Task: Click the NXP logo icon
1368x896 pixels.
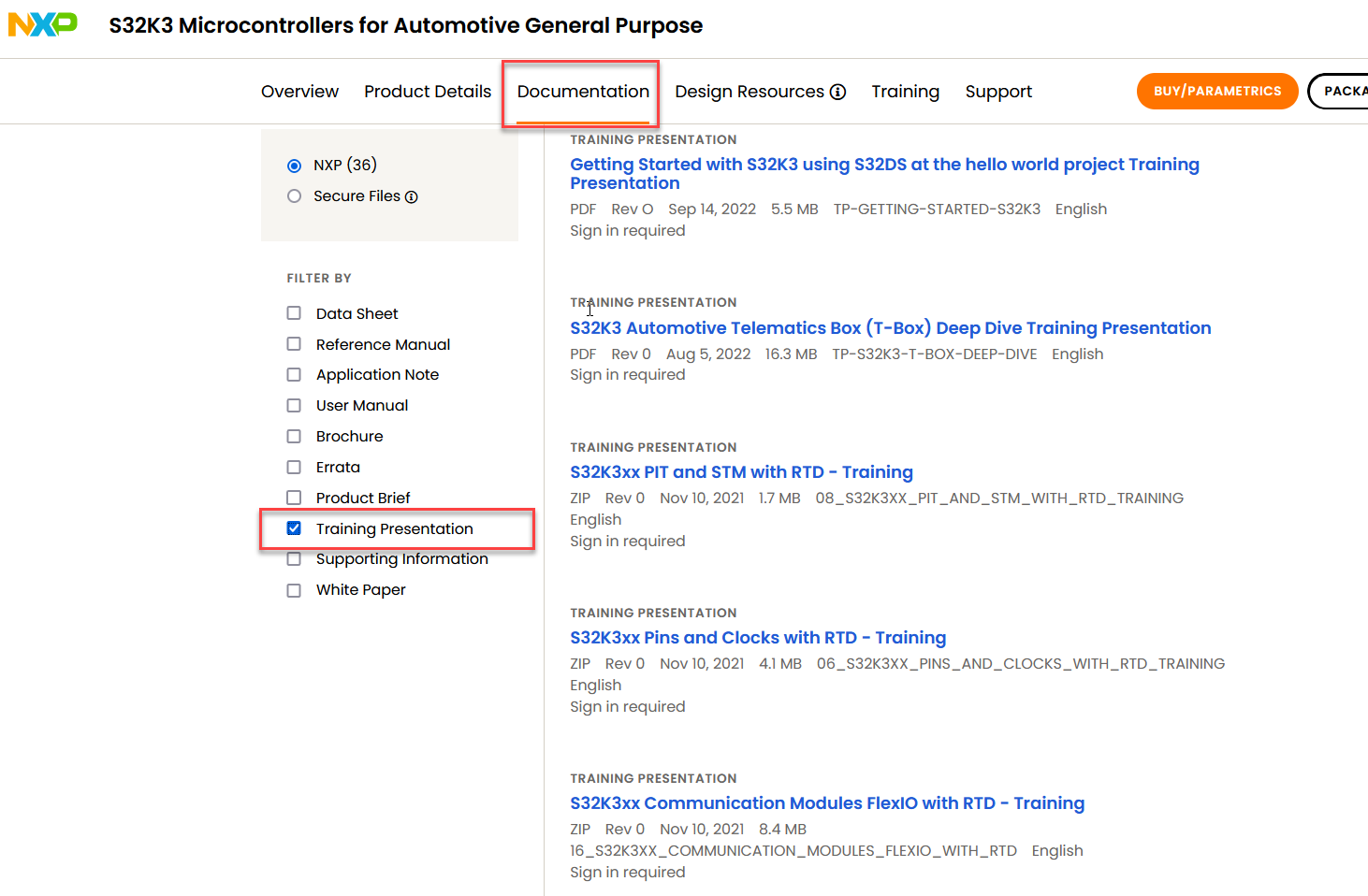Action: point(42,24)
